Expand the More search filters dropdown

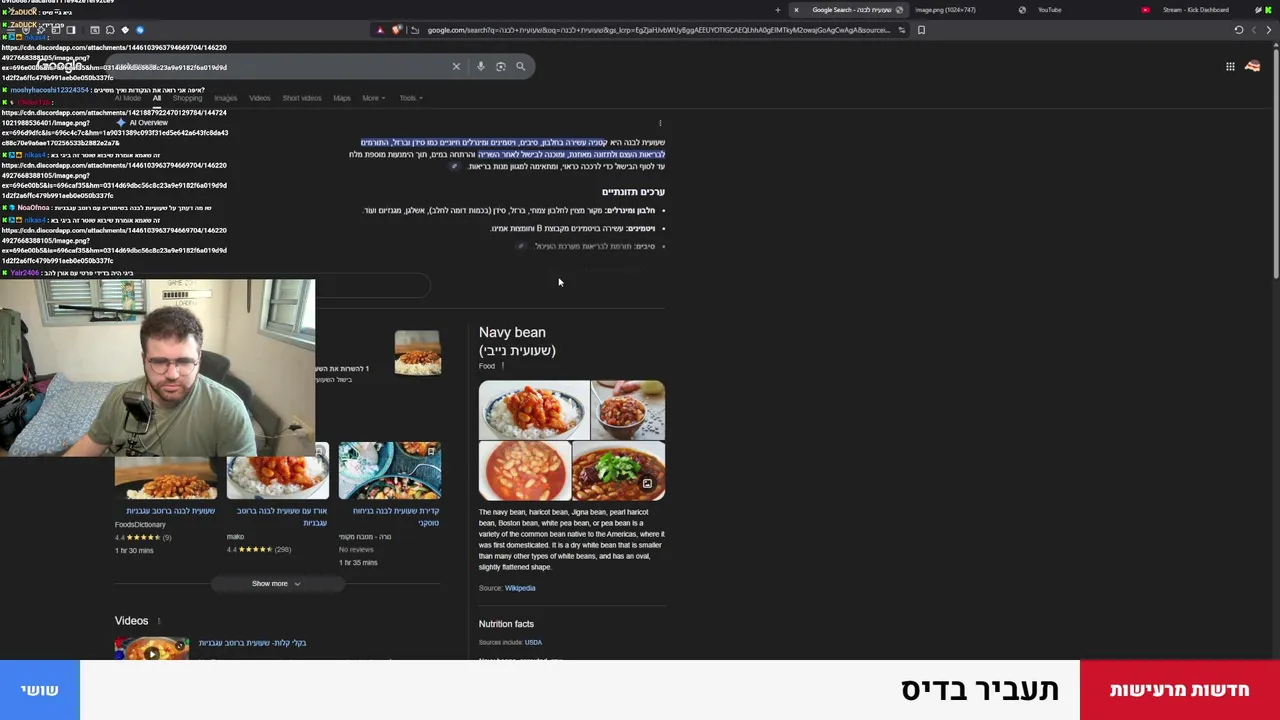point(373,98)
